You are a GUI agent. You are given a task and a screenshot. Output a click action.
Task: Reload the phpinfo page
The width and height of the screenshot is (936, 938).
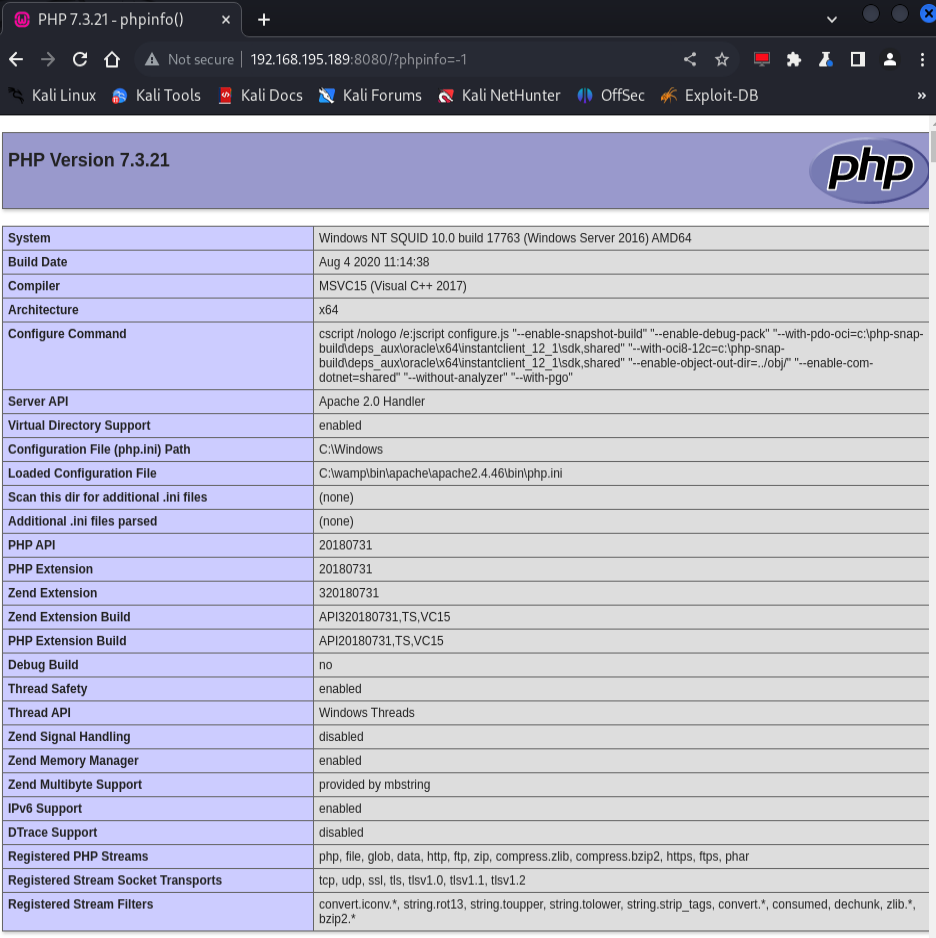pos(79,59)
